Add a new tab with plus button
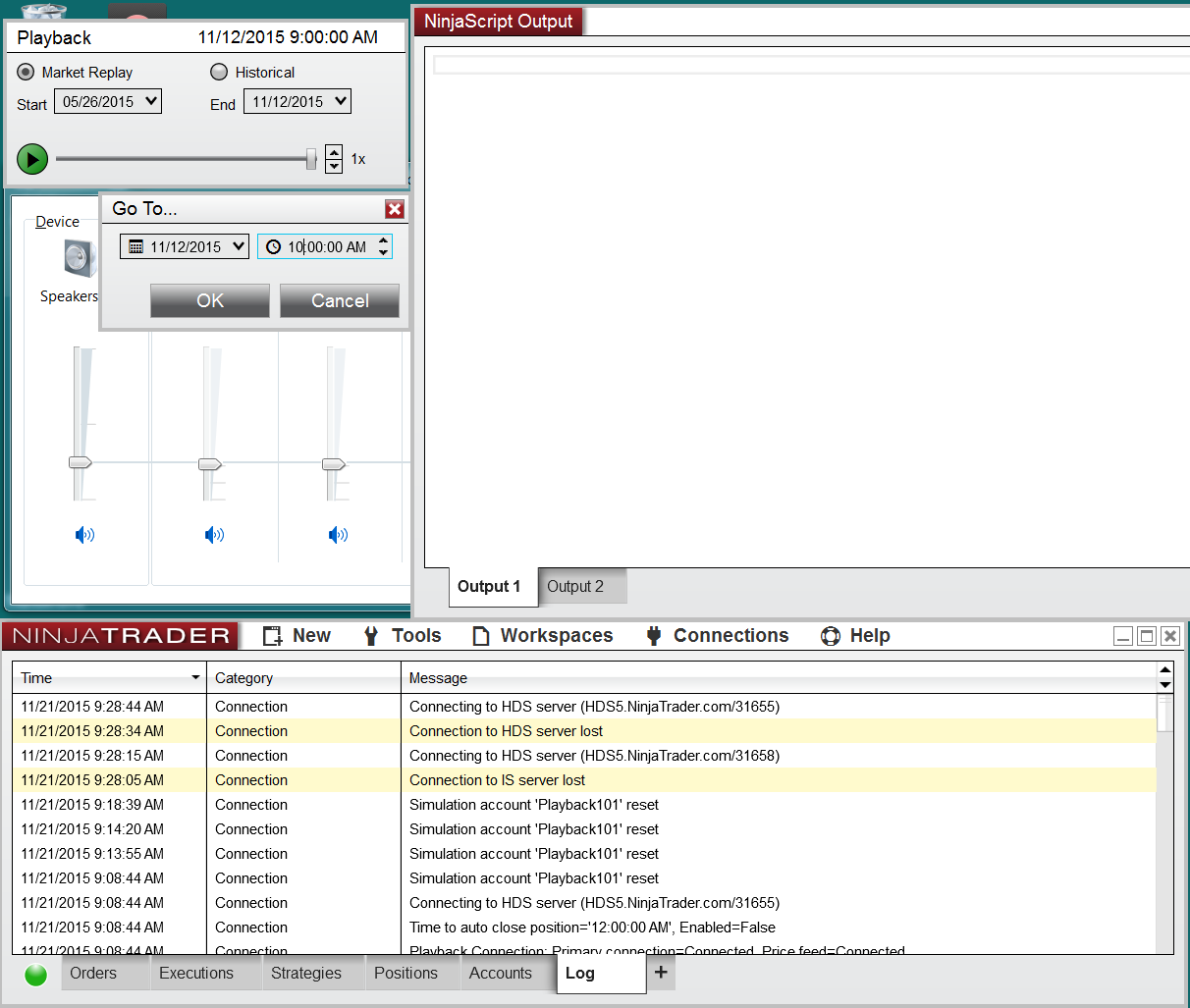 (x=661, y=973)
